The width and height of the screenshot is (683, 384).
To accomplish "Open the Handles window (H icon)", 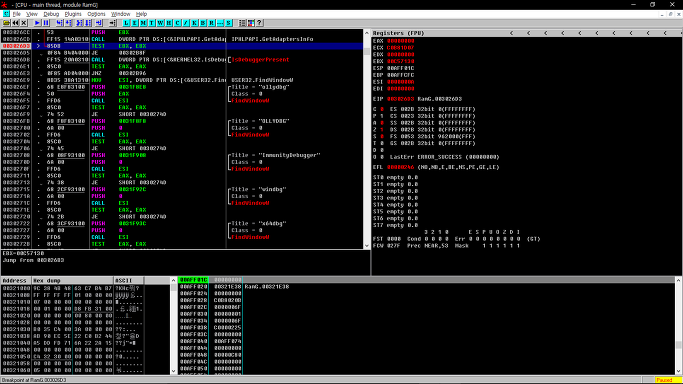I will pos(169,23).
